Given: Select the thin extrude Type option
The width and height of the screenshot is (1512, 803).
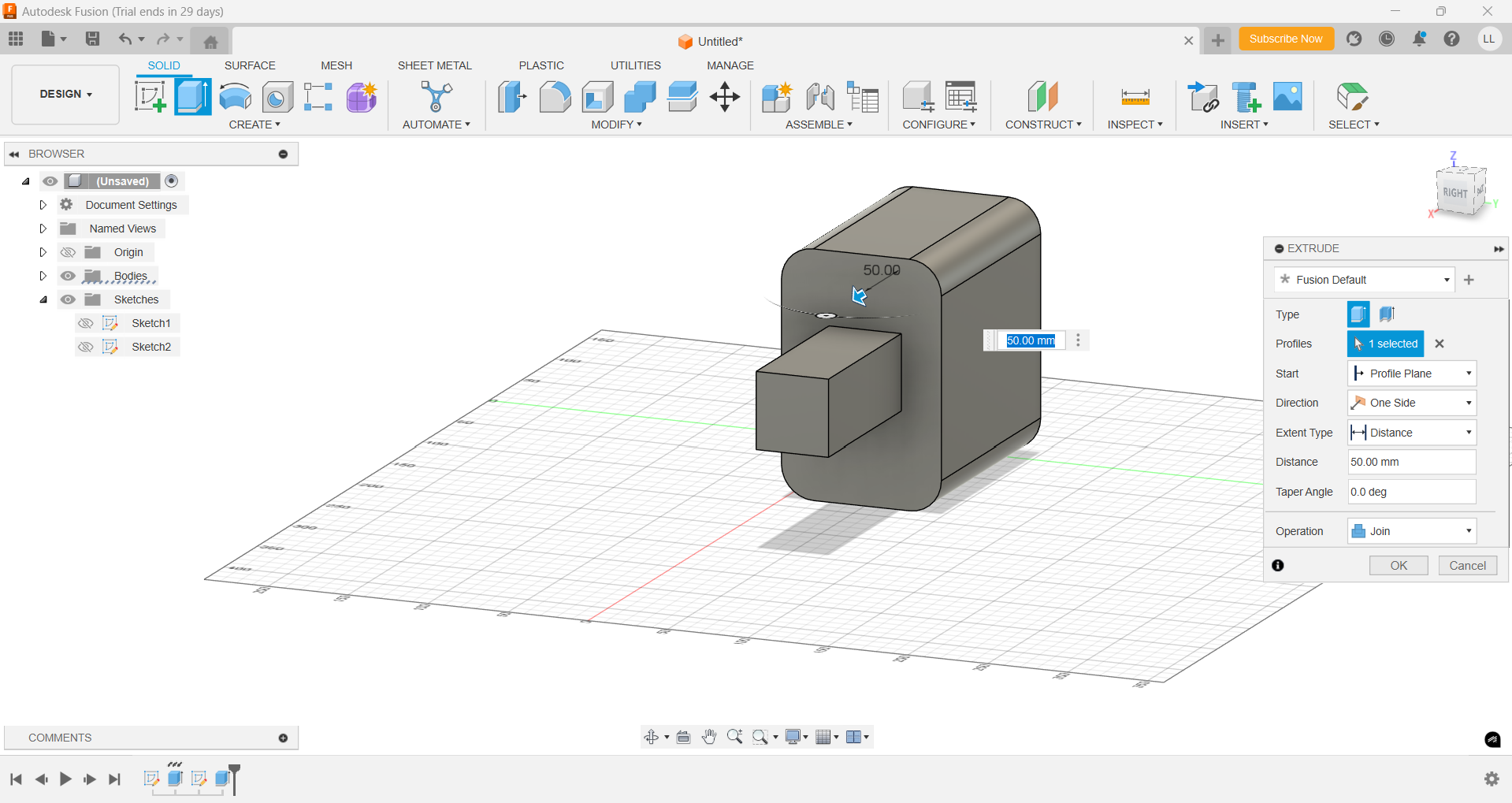Looking at the screenshot, I should click(x=1388, y=314).
